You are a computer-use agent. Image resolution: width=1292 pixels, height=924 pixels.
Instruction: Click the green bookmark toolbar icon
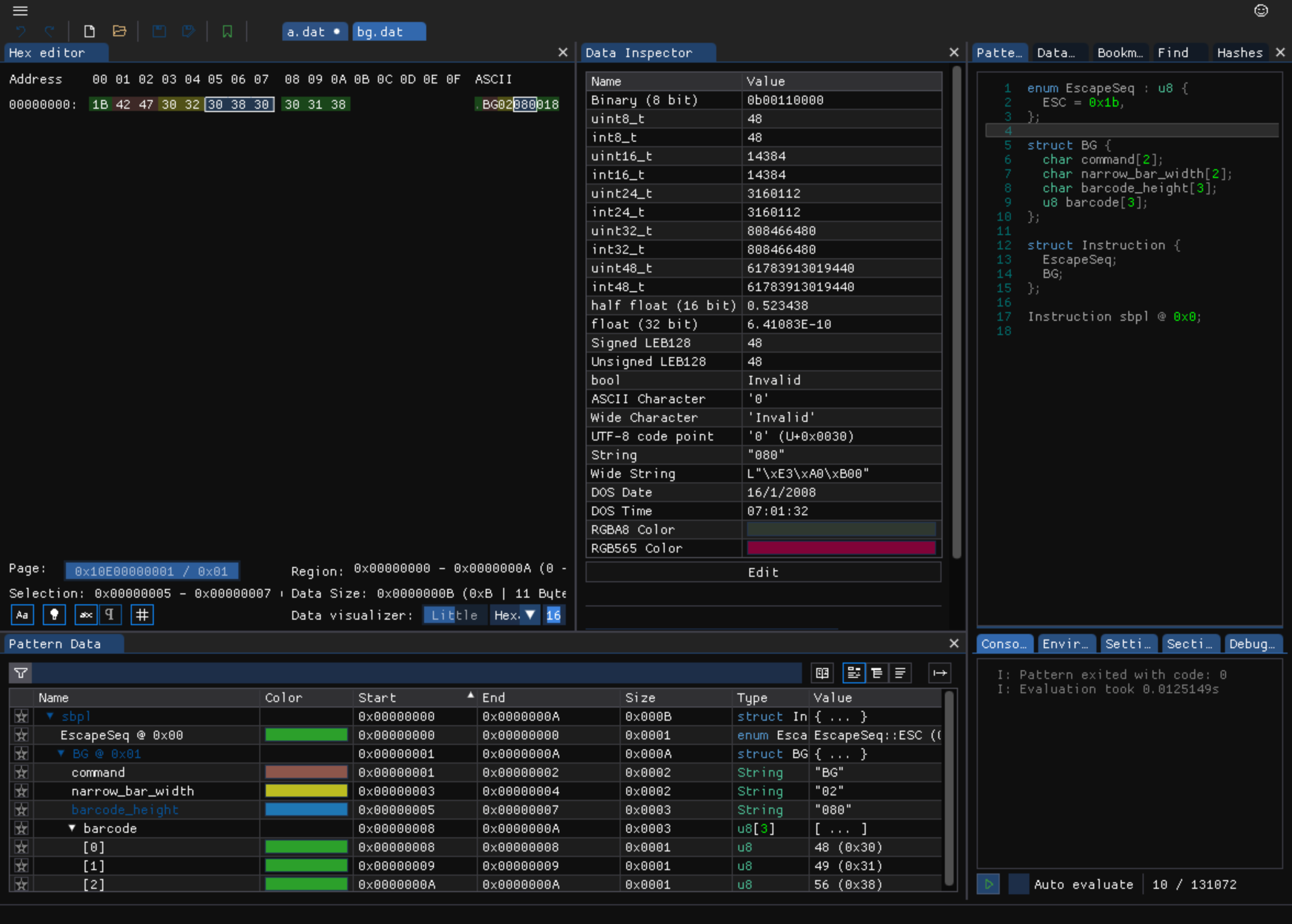point(227,31)
